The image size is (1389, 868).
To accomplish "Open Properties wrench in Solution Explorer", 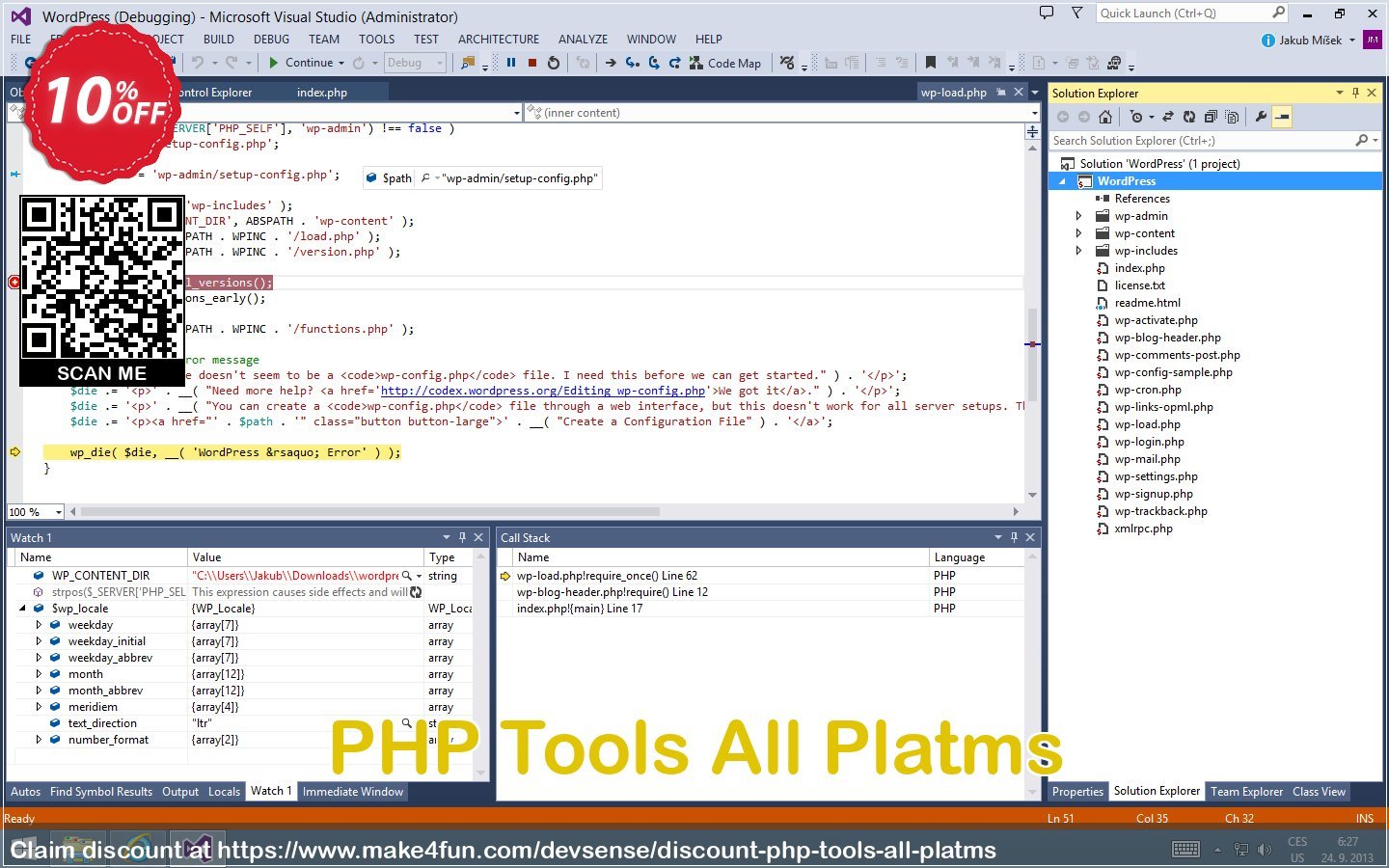I will [1261, 117].
